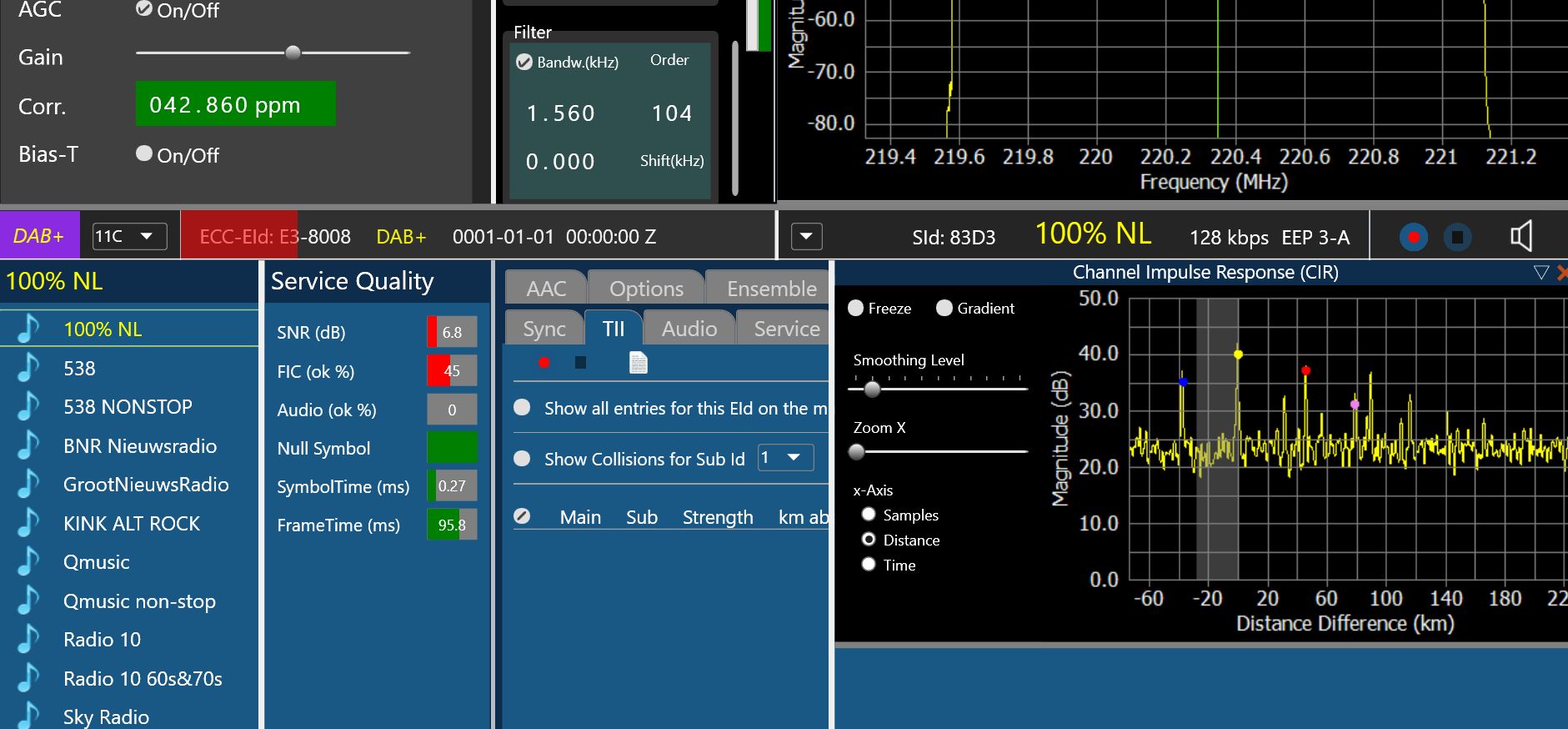The height and width of the screenshot is (729, 1568).
Task: Open the 11C channel dropdown
Action: (x=130, y=236)
